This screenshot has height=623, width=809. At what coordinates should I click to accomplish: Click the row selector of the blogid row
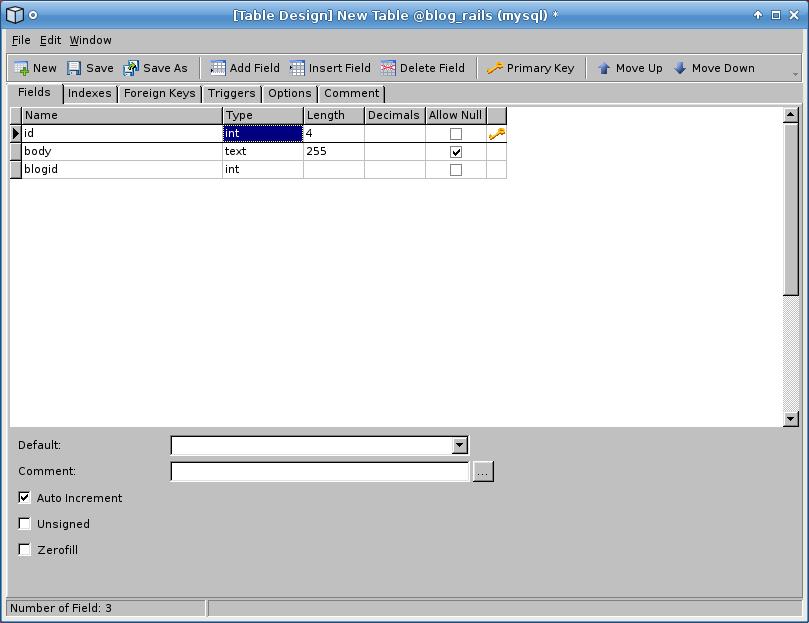[15, 169]
